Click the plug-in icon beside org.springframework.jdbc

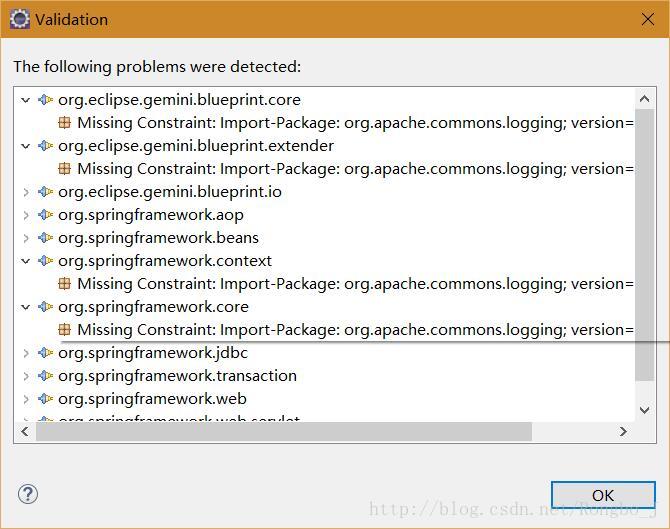(x=45, y=353)
